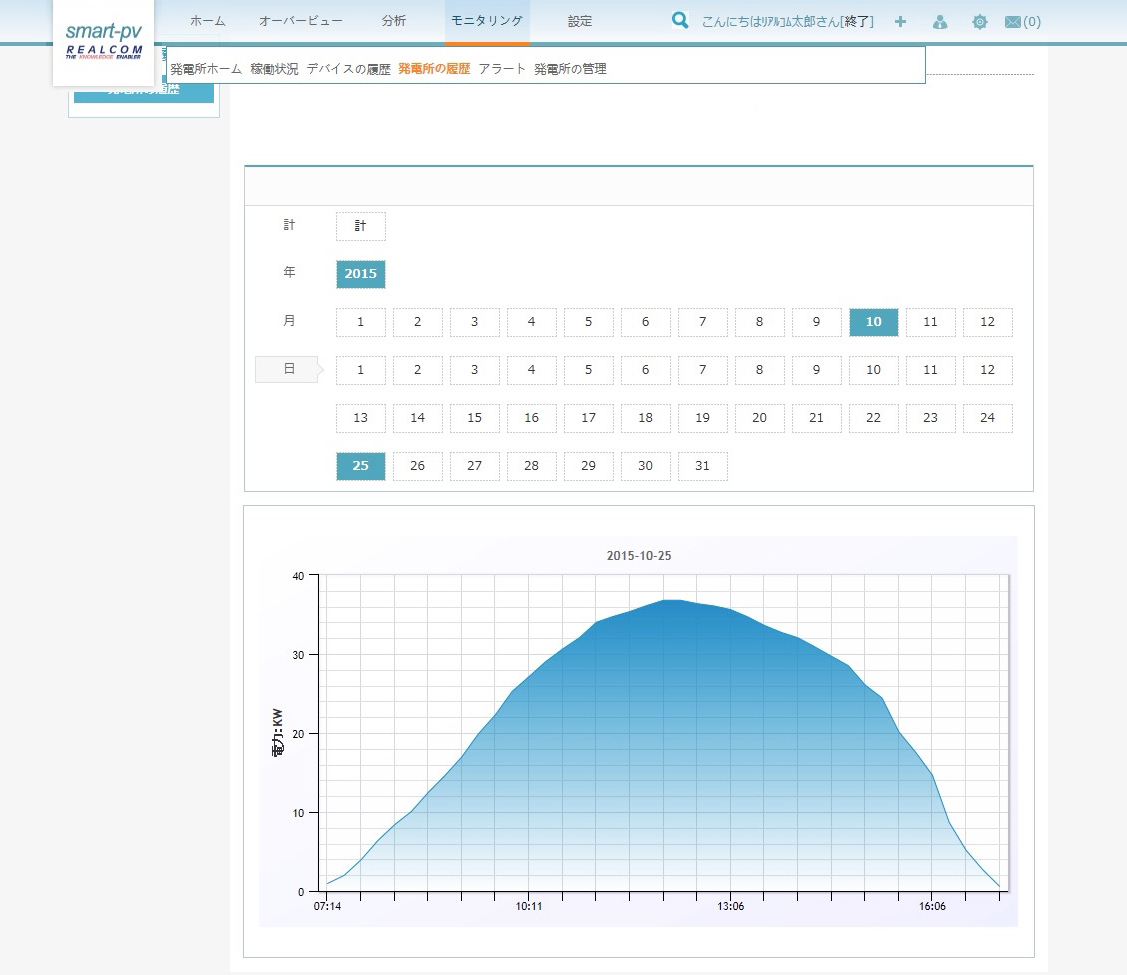Click the 年 row label

pos(289,272)
